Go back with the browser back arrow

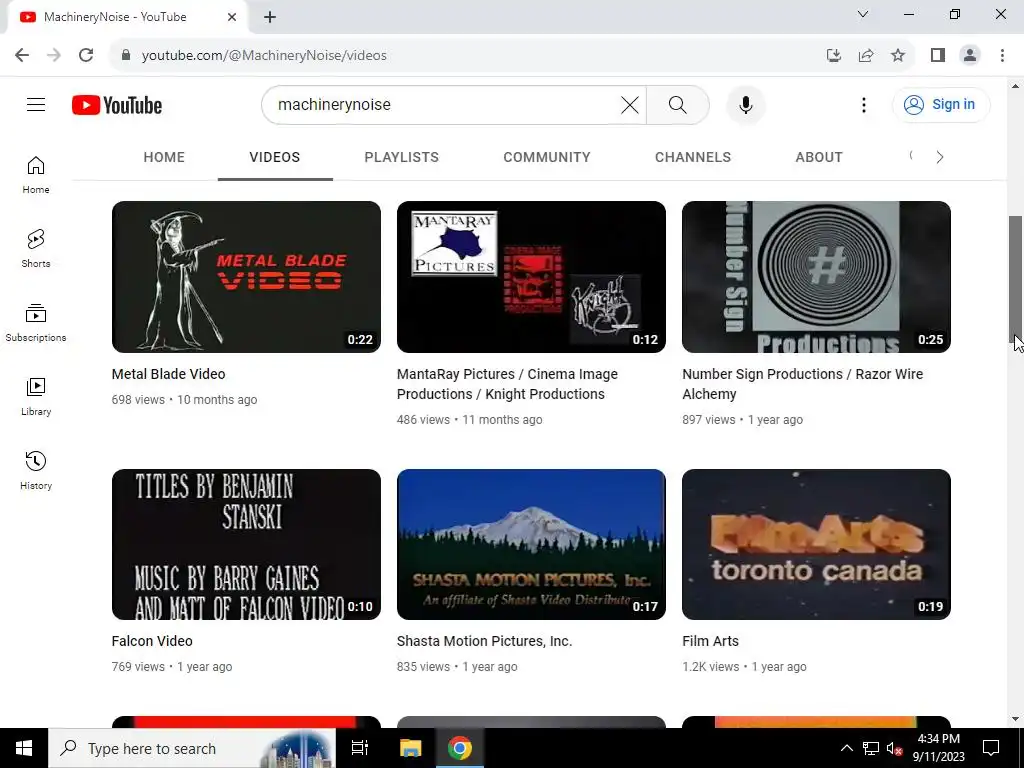[x=22, y=55]
